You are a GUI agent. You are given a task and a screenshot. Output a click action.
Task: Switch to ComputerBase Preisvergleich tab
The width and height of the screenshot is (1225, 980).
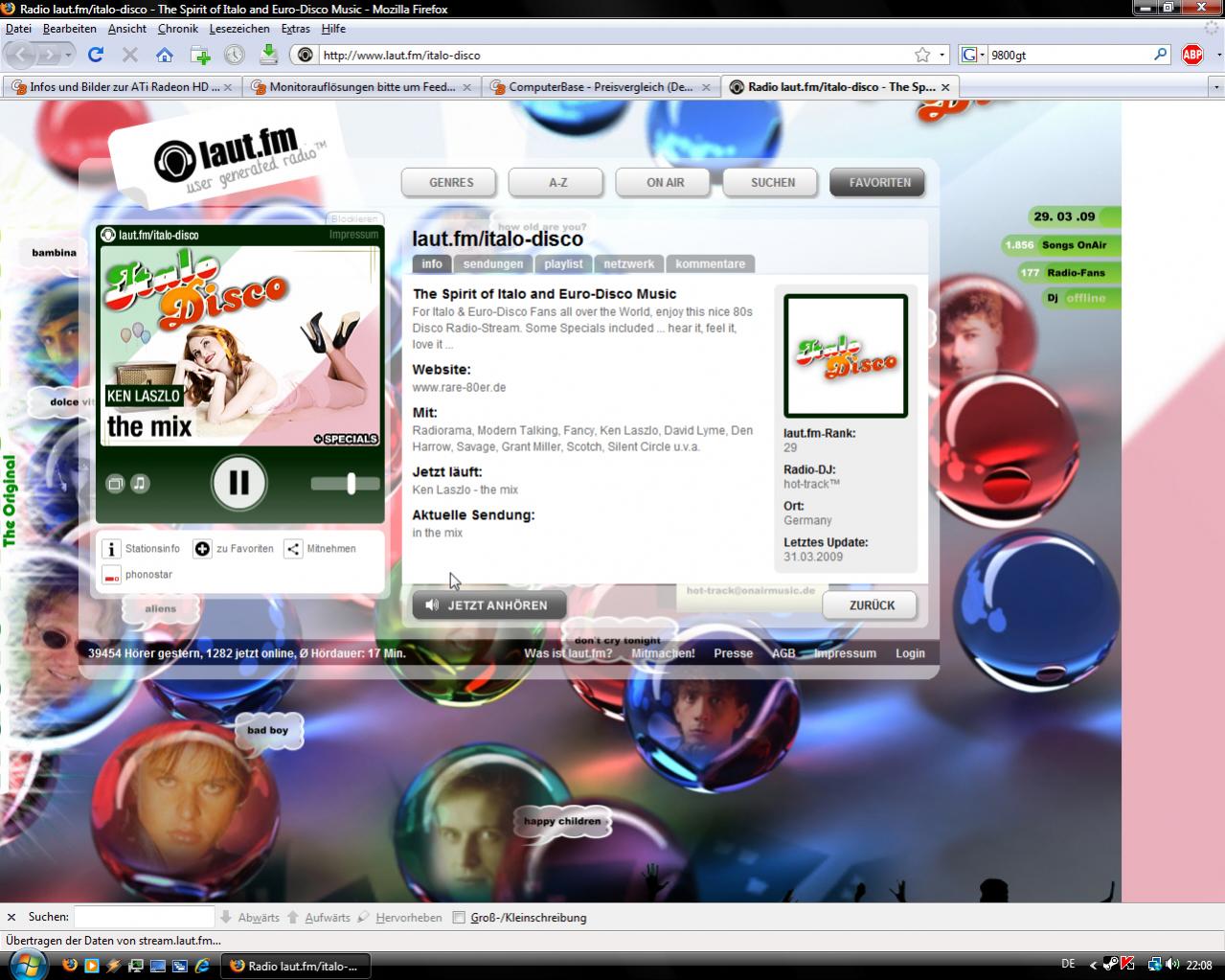click(601, 87)
